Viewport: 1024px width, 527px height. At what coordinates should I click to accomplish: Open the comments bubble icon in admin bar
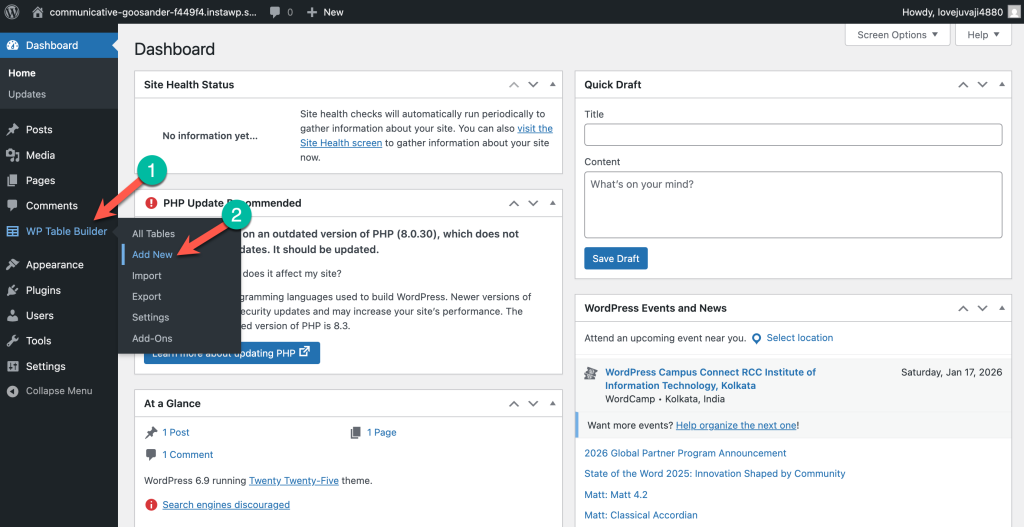pyautogui.click(x=275, y=12)
